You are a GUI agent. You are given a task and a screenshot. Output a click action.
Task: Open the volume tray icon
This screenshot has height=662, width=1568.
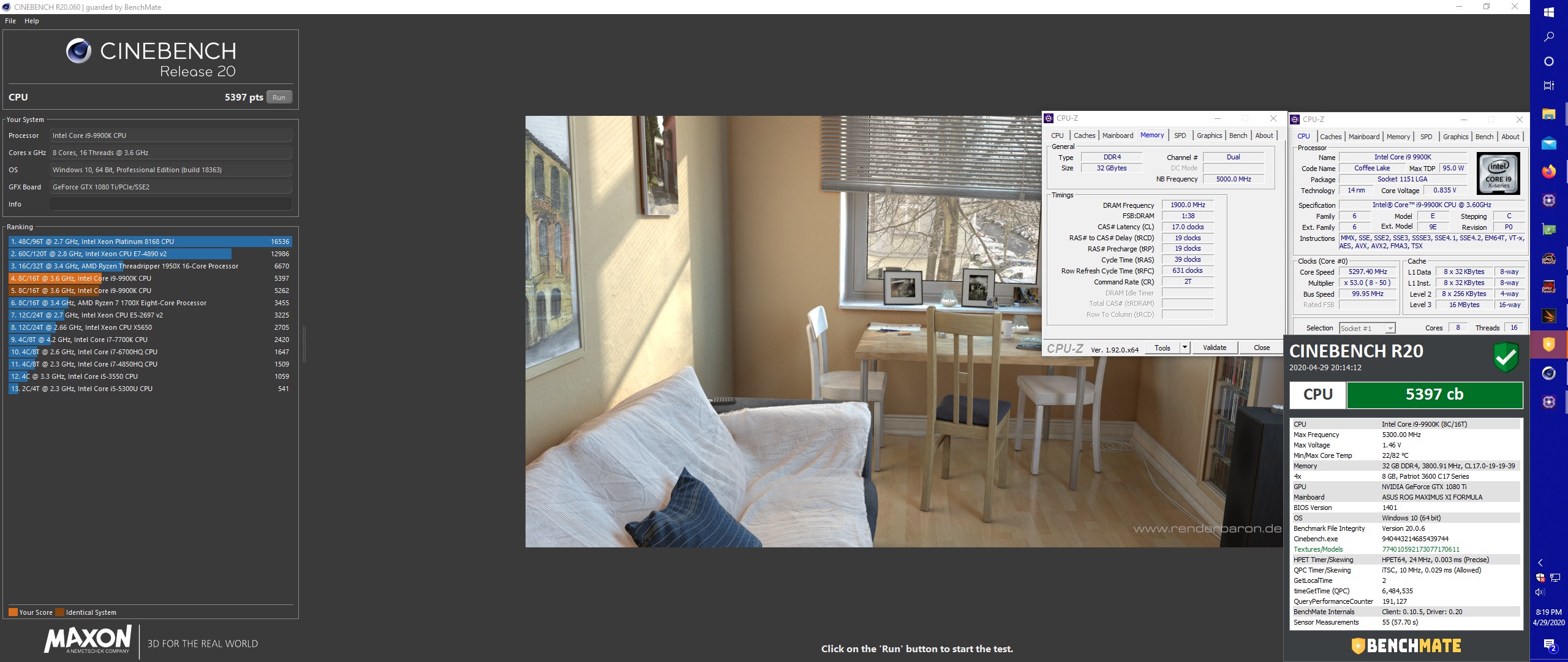[1540, 592]
